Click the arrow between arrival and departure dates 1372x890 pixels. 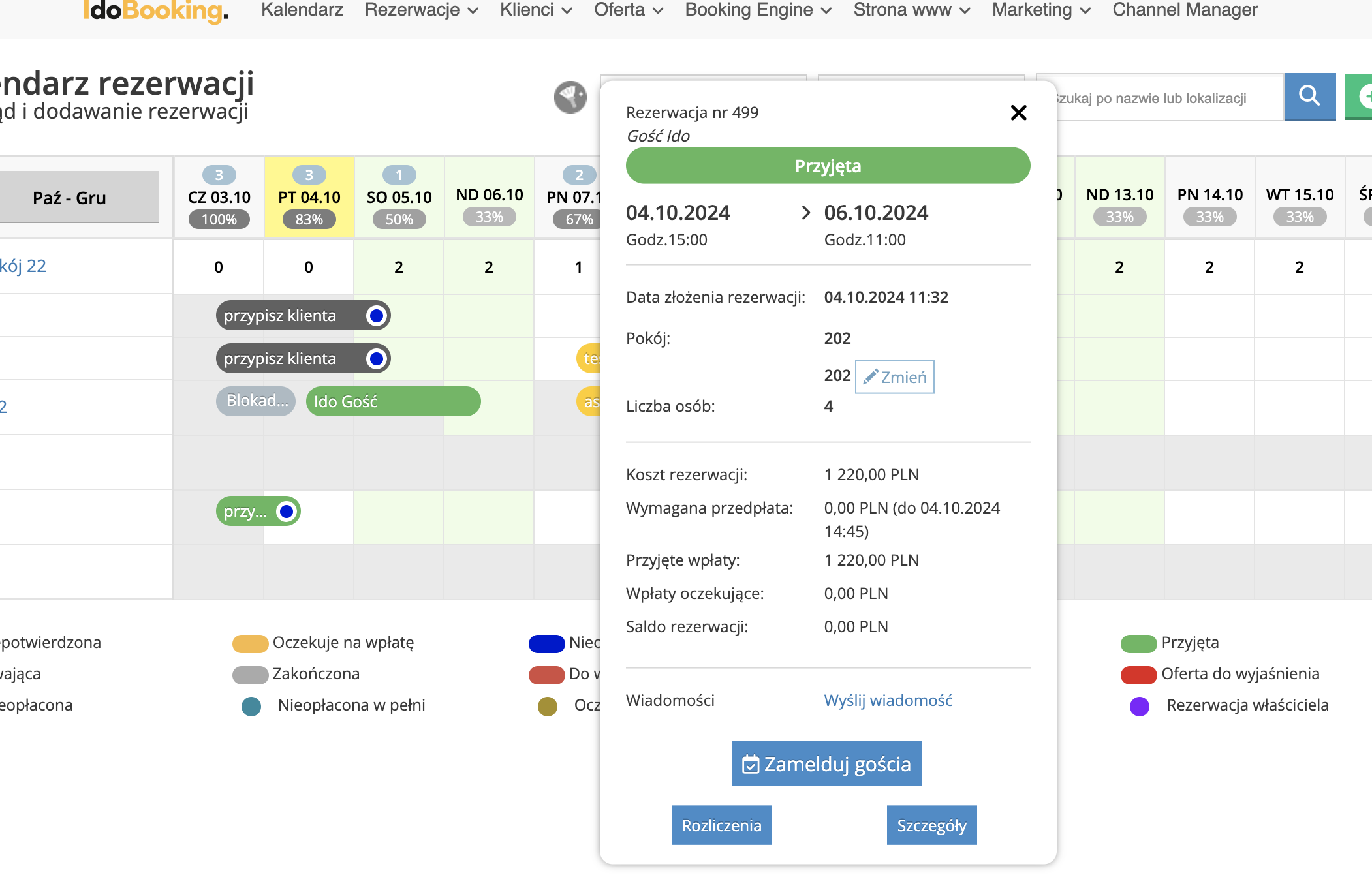click(805, 213)
